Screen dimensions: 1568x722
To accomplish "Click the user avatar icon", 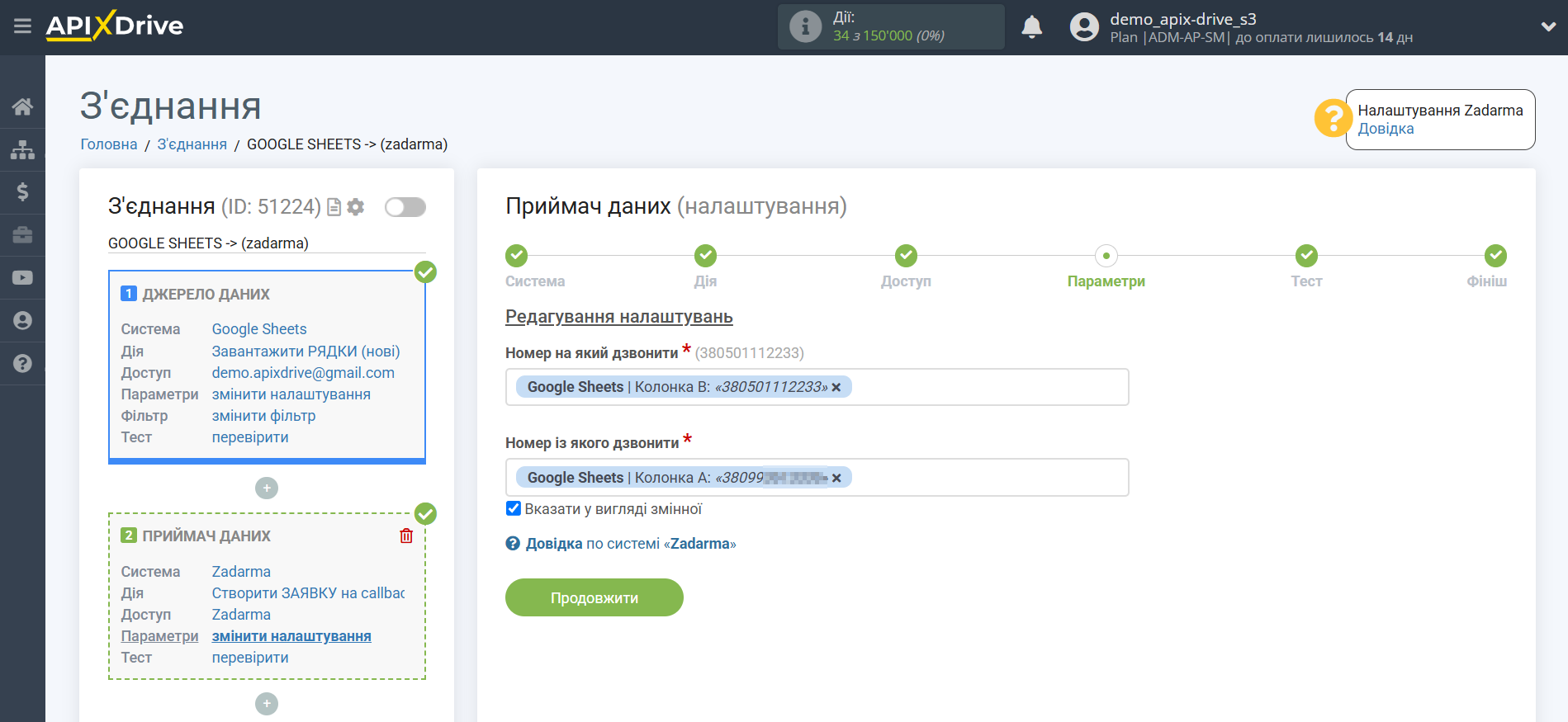I will click(x=1084, y=27).
